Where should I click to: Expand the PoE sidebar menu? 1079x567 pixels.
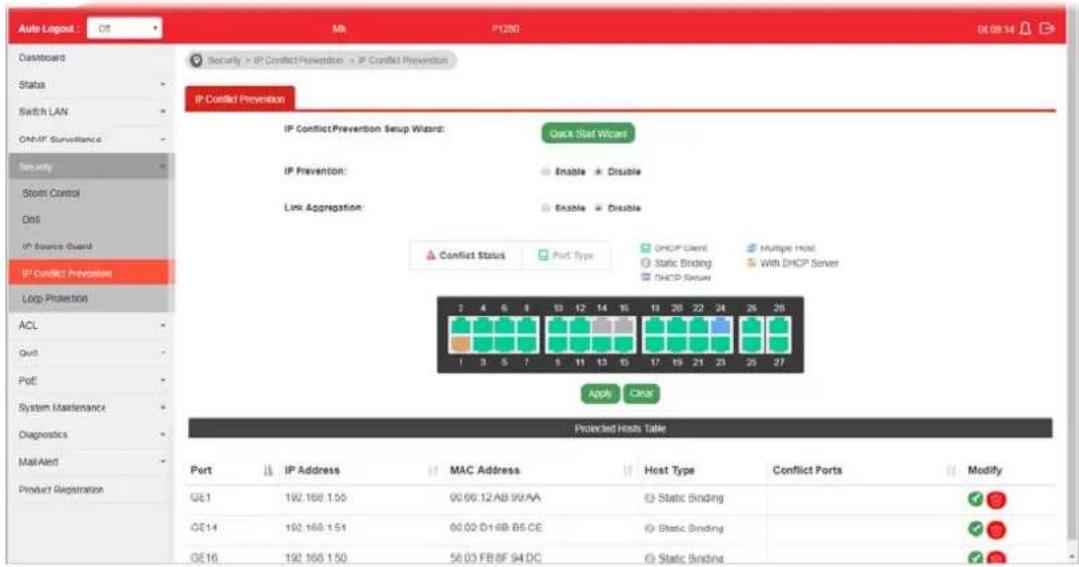click(92, 380)
